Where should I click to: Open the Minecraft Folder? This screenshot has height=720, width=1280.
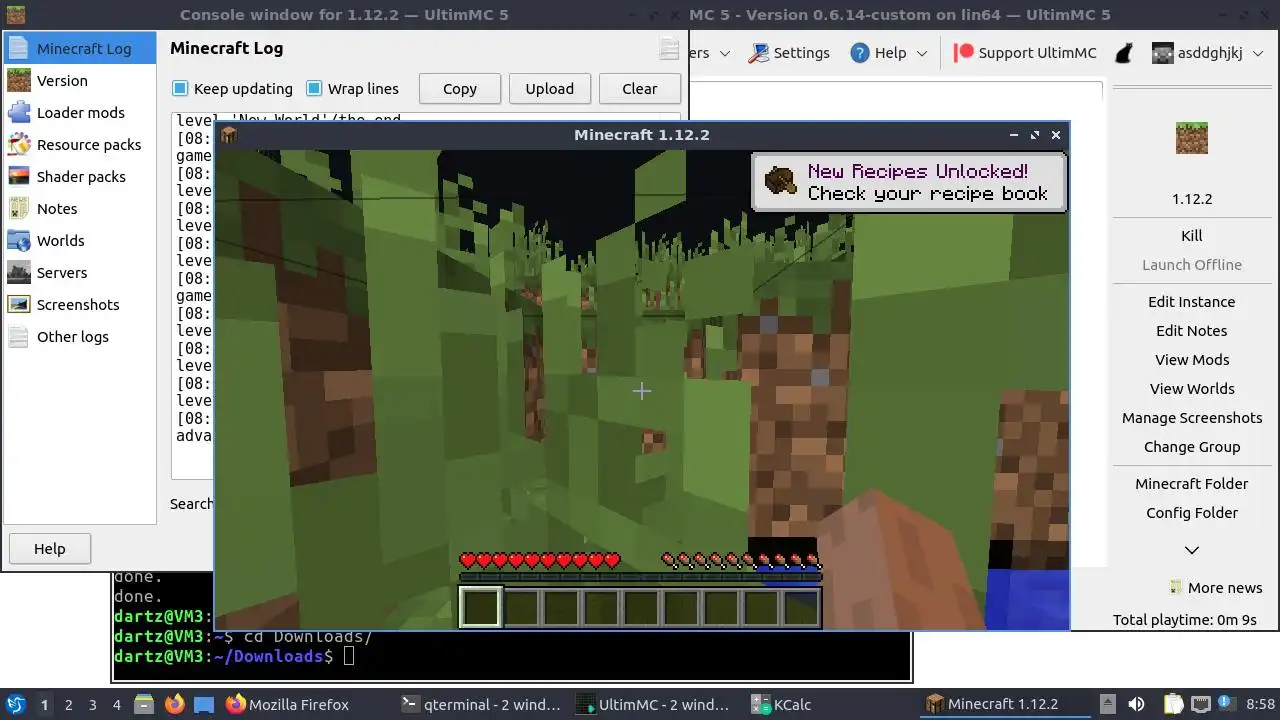(x=1192, y=484)
